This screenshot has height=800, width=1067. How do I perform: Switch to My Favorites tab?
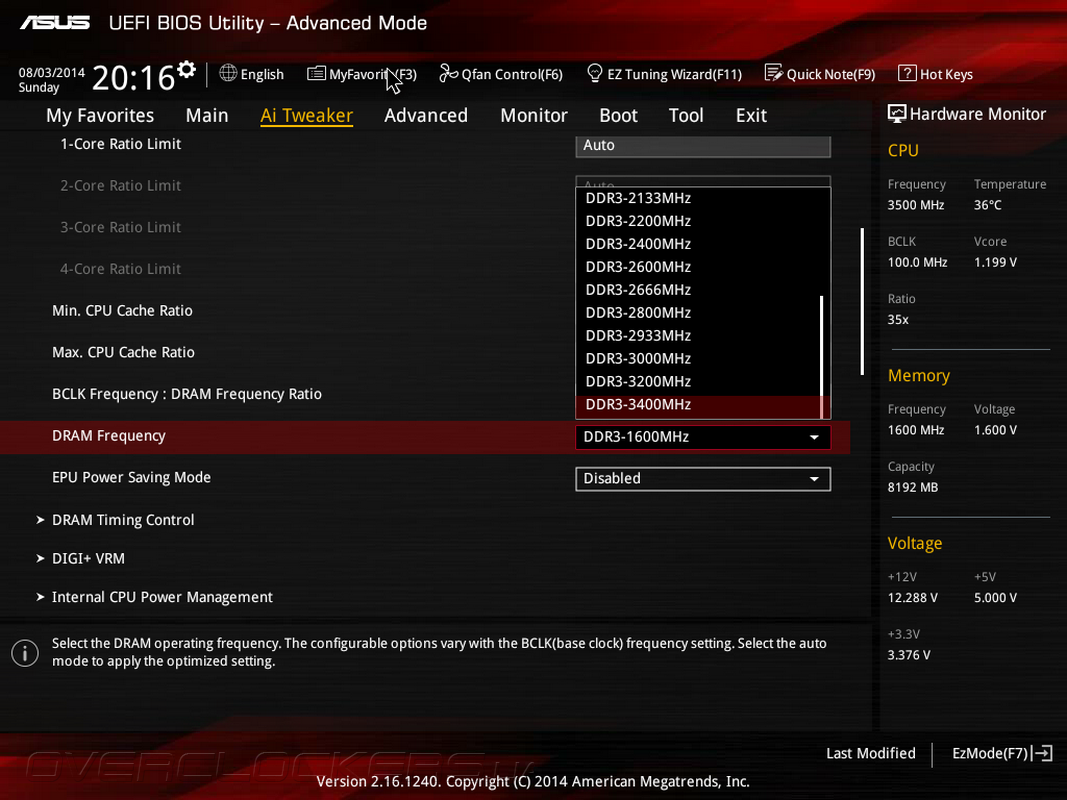point(100,116)
